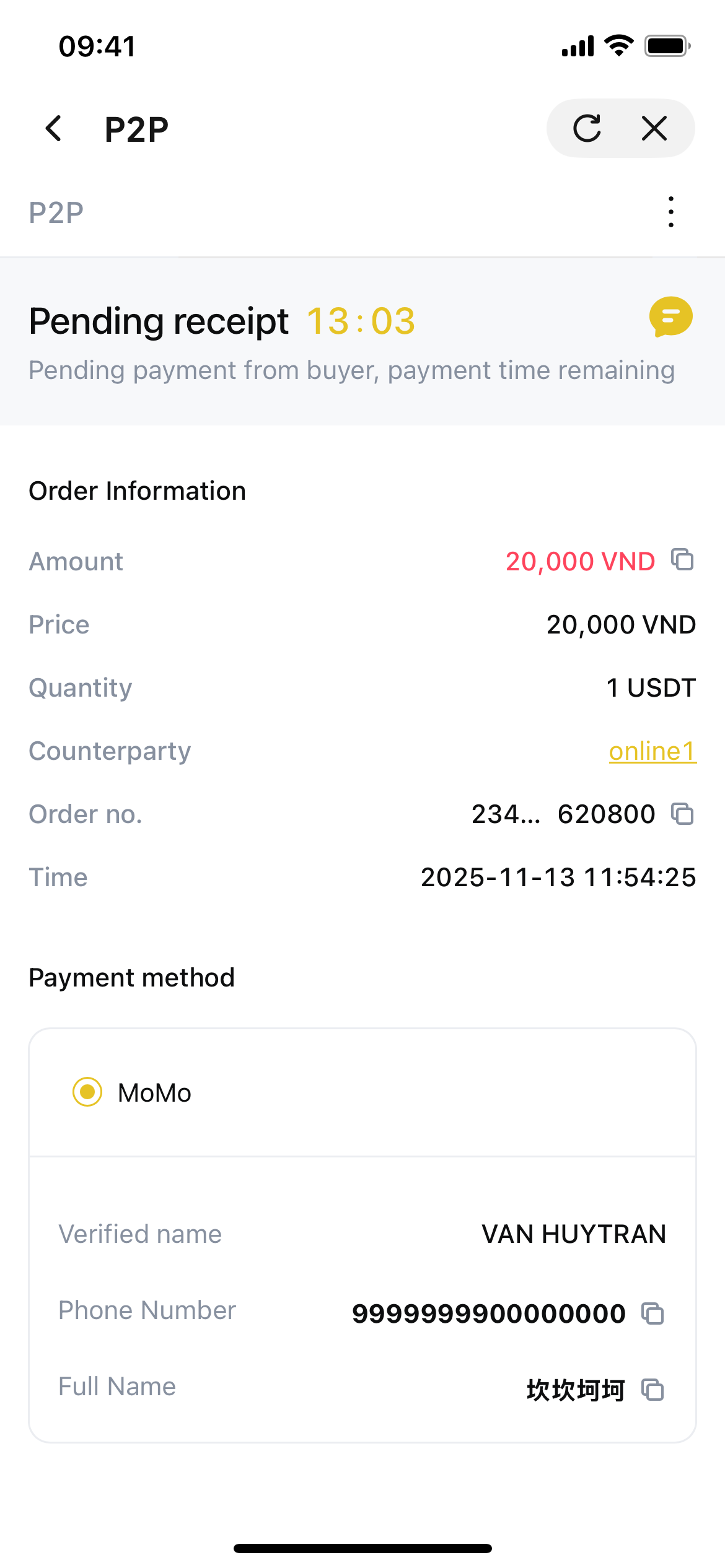Tap the order time 2025-11-13 value
This screenshot has width=725, height=1568.
tap(558, 878)
